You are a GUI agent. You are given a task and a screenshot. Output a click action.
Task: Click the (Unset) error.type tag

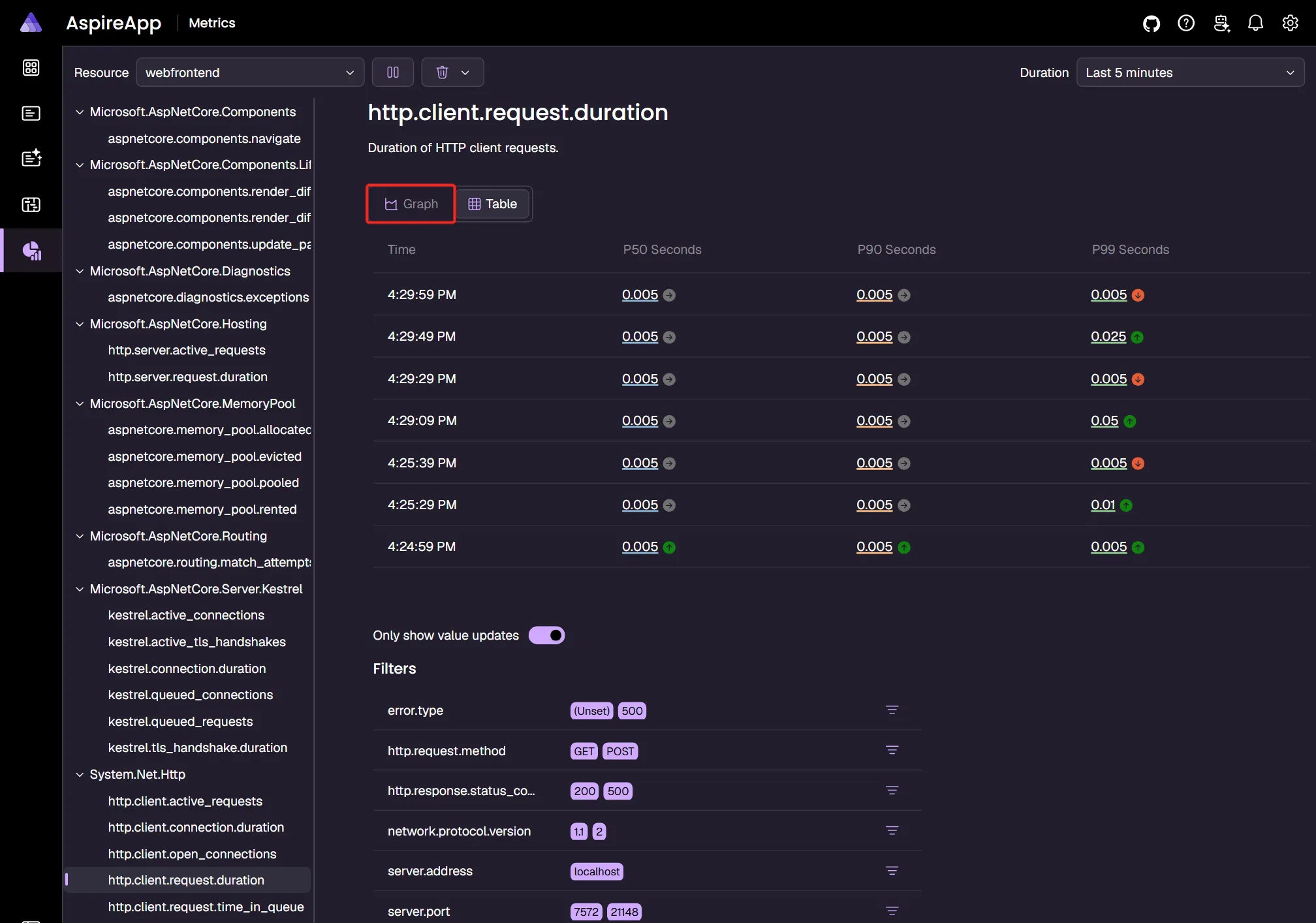point(591,711)
